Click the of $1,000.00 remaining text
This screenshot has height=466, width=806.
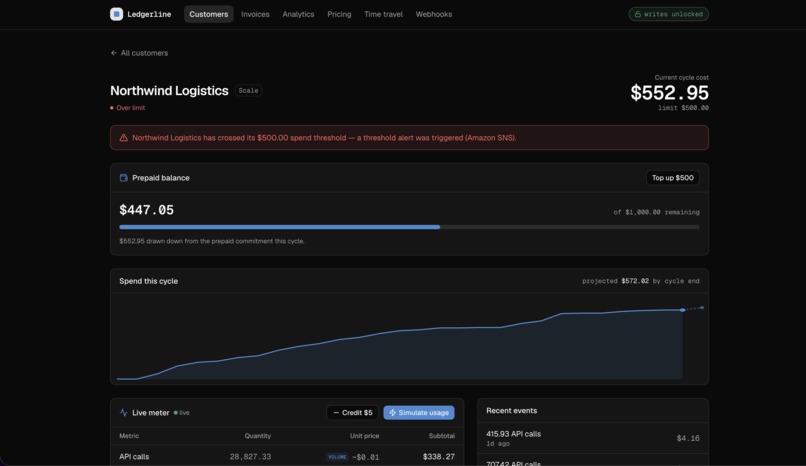tap(656, 212)
